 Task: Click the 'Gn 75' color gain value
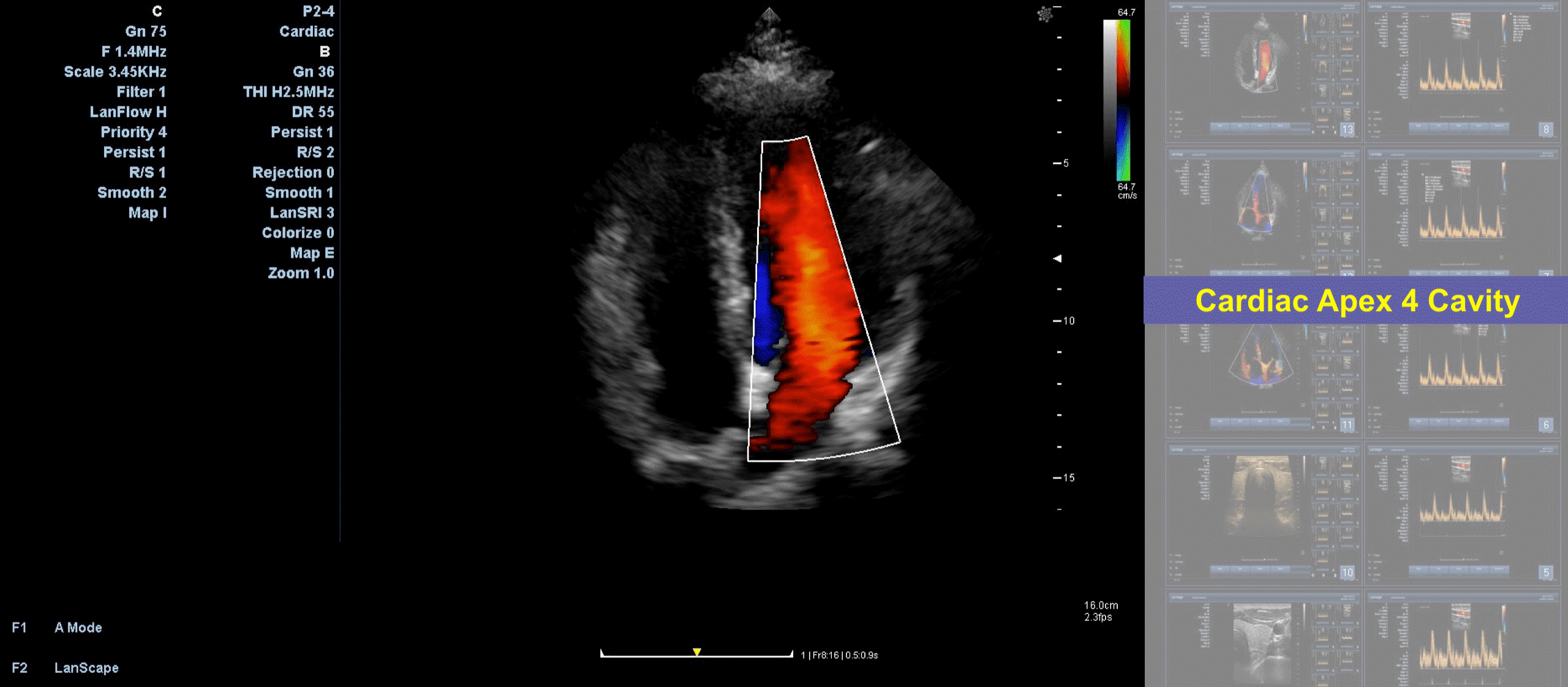tap(146, 31)
